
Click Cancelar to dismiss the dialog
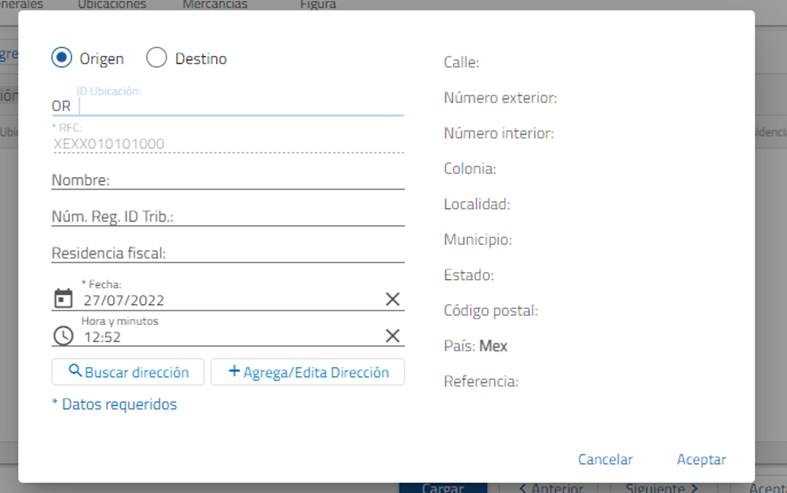[x=605, y=459]
